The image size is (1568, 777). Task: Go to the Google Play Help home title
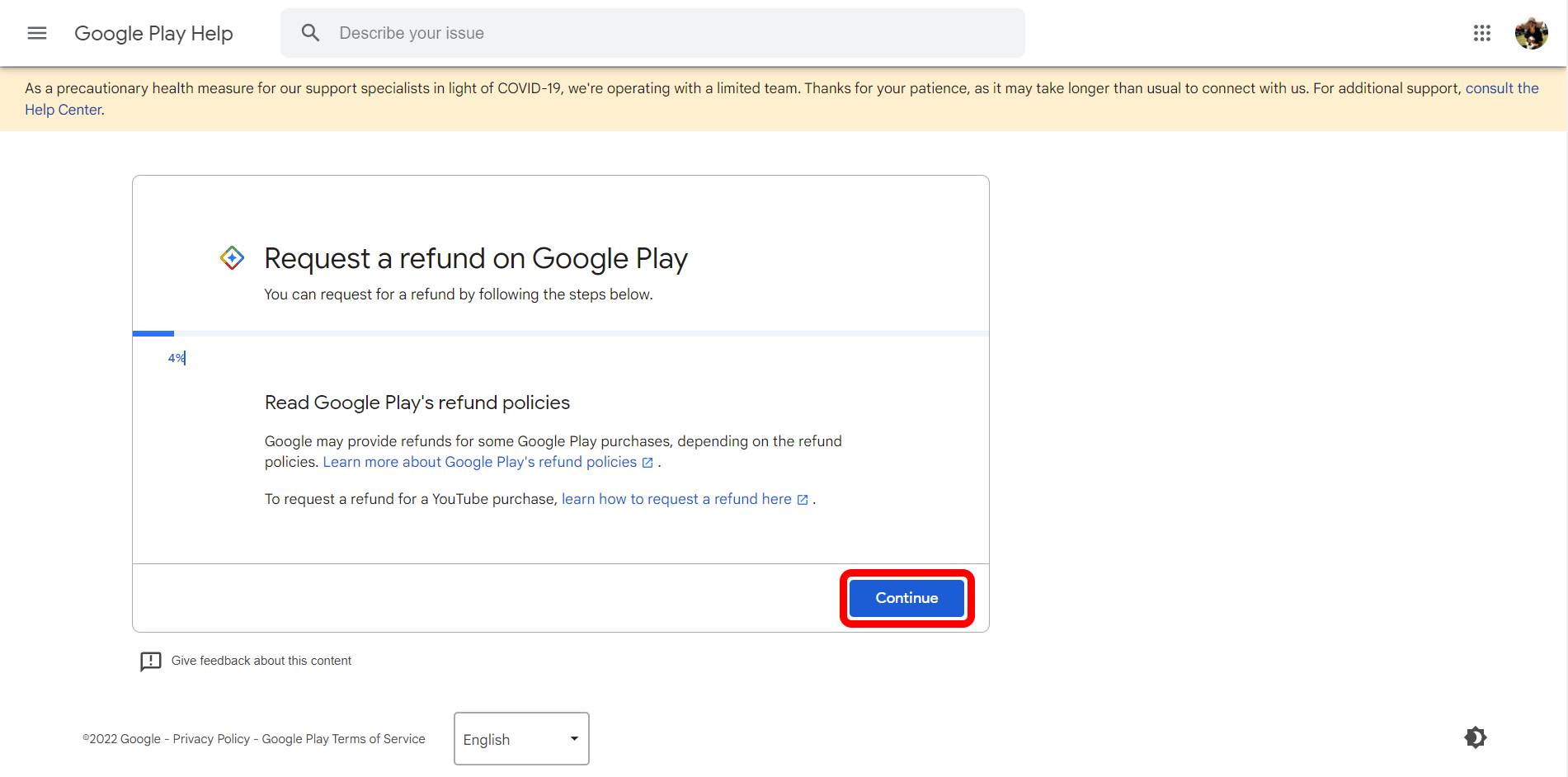pos(153,33)
